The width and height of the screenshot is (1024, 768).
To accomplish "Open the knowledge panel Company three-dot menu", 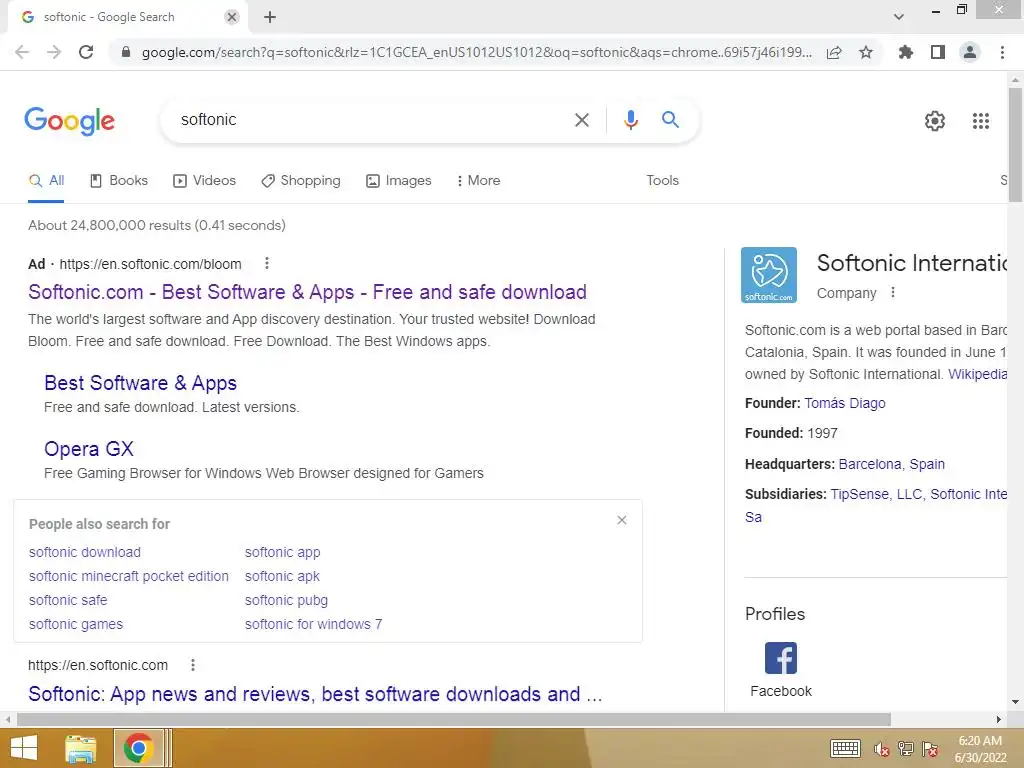I will (x=893, y=293).
